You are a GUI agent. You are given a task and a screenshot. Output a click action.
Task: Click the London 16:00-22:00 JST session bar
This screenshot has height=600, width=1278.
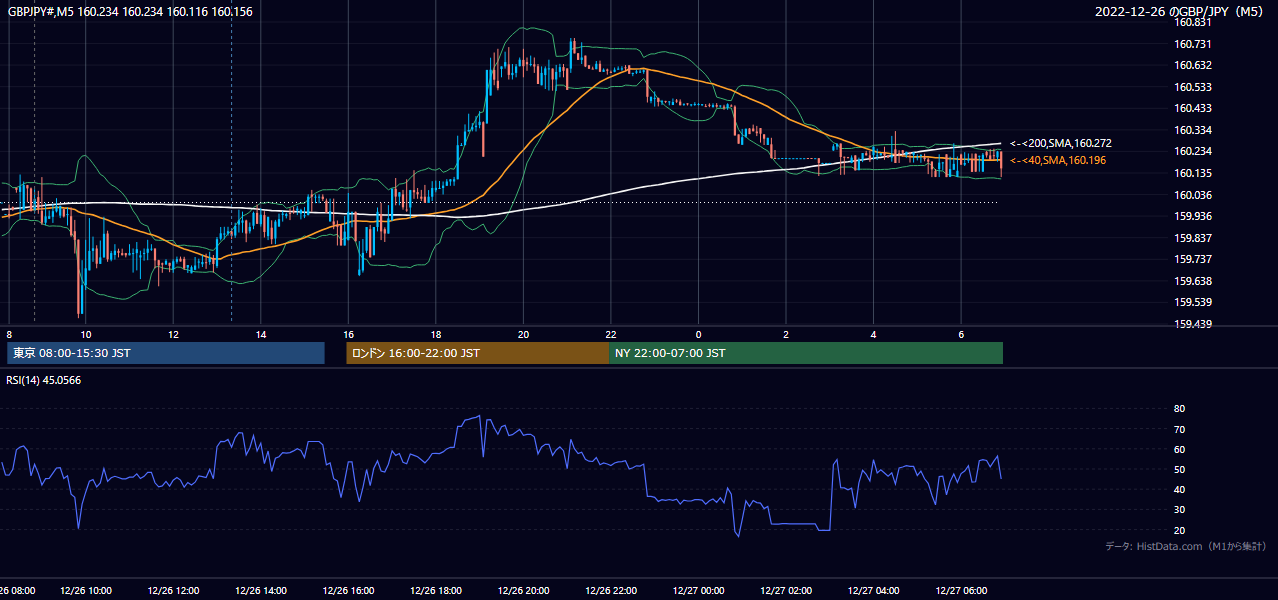[x=478, y=353]
